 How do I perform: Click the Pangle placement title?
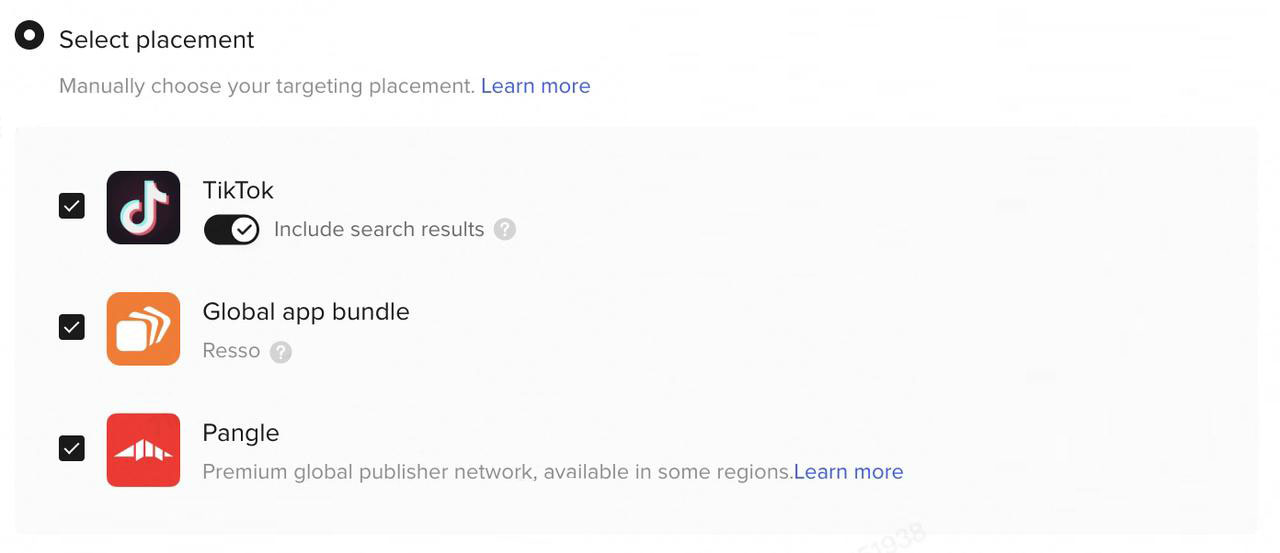(x=241, y=433)
